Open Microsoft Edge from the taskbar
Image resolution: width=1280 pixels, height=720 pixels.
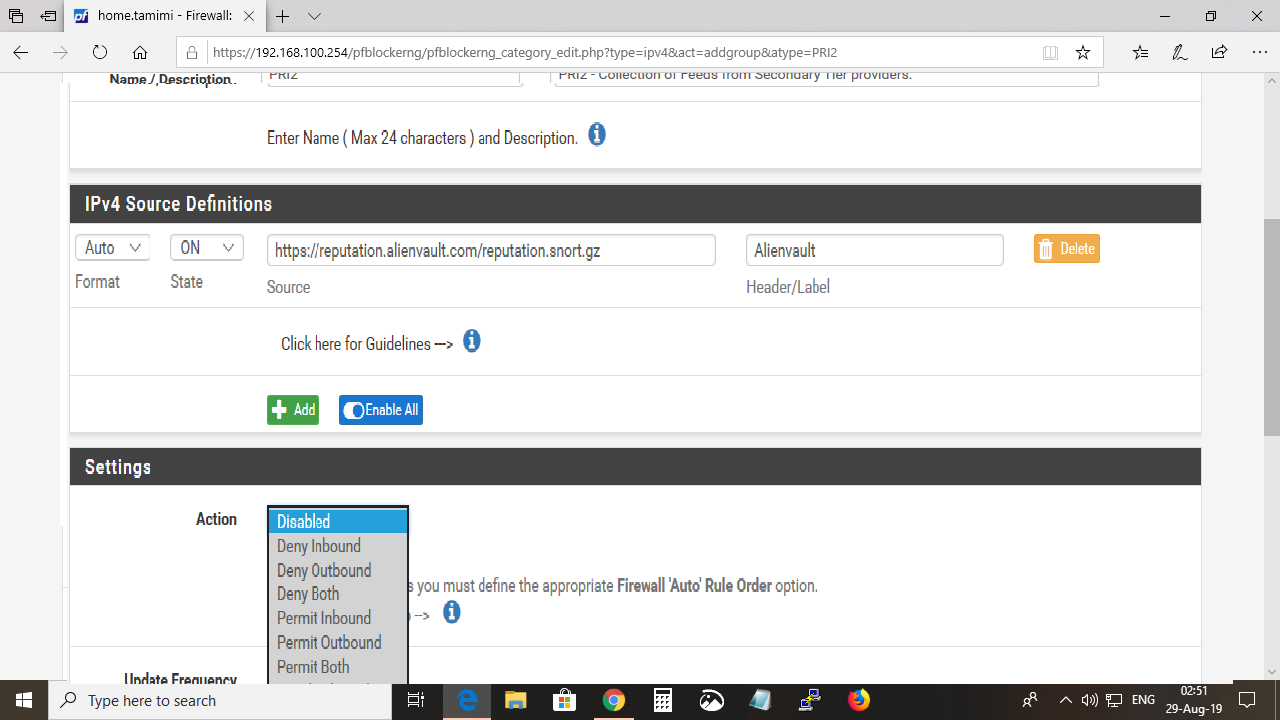pos(467,700)
